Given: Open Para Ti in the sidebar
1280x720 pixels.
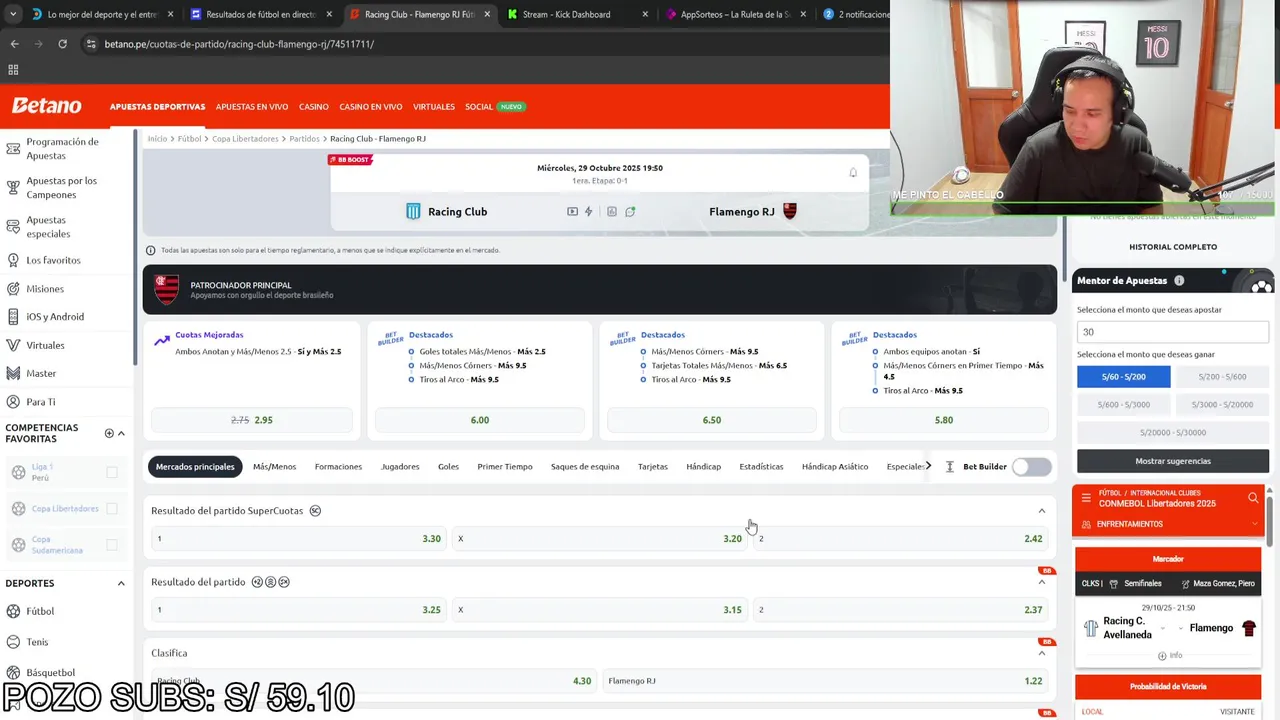Looking at the screenshot, I should point(40,402).
